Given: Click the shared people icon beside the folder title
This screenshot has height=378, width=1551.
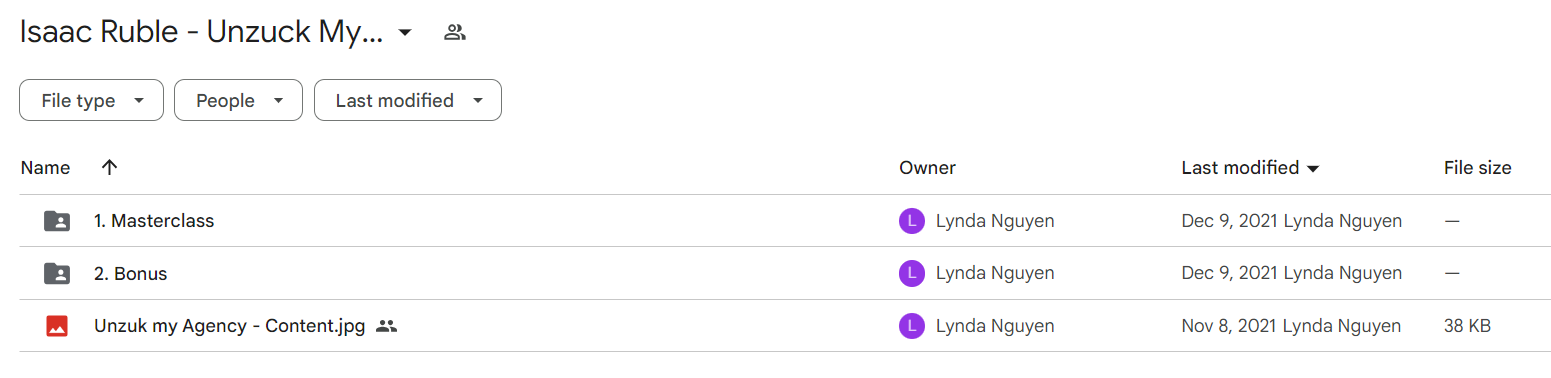Looking at the screenshot, I should tap(455, 32).
